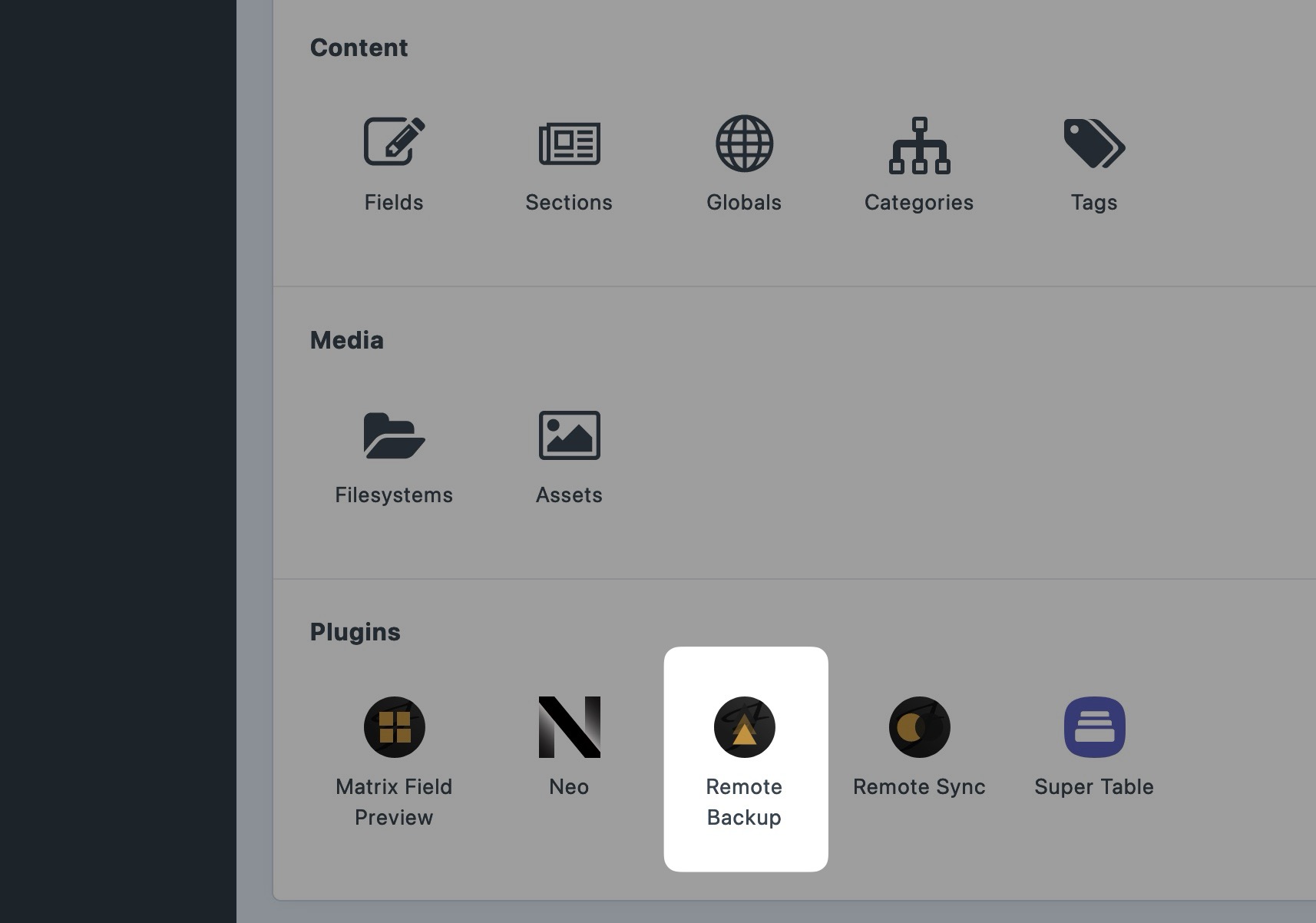Click the Remote Backup triangle icon
The width and height of the screenshot is (1316, 923).
744,727
